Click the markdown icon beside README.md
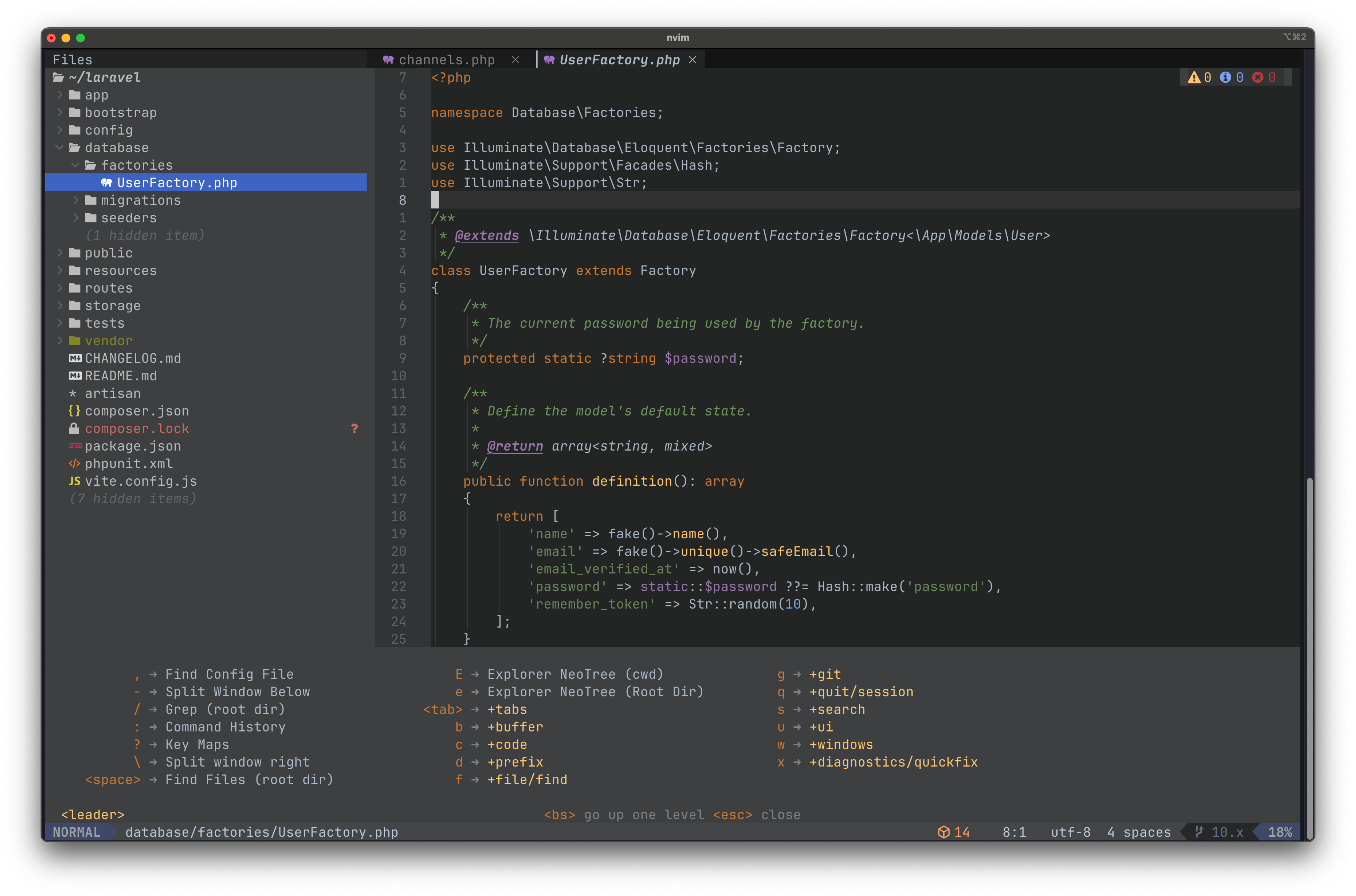The width and height of the screenshot is (1356, 896). pyautogui.click(x=75, y=376)
